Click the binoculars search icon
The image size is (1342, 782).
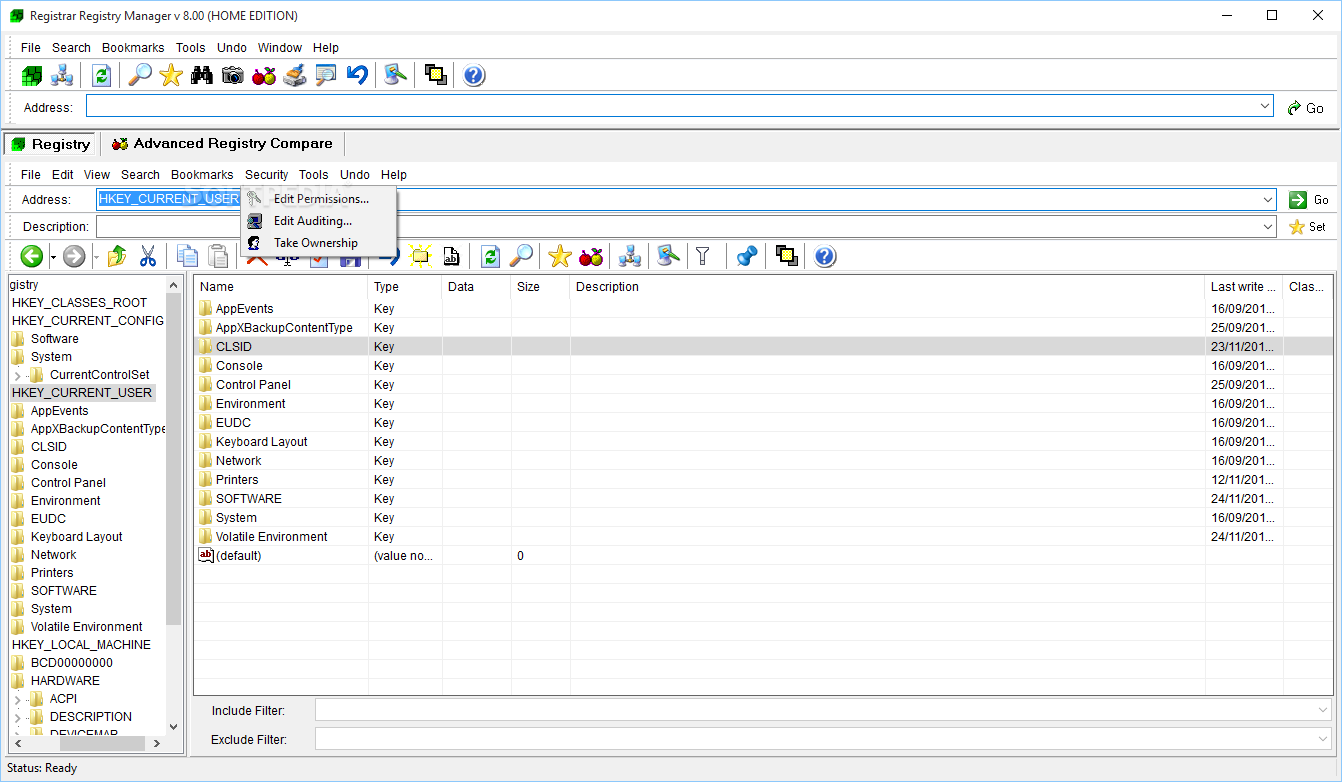(202, 75)
